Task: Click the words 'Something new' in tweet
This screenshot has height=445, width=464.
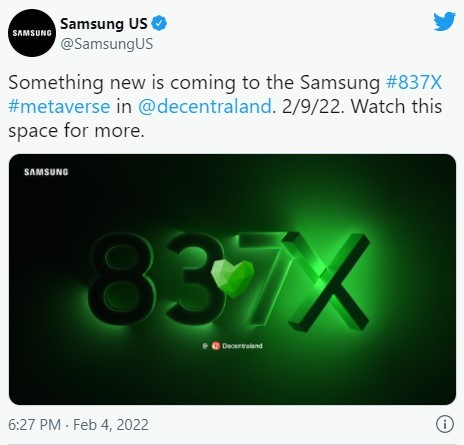Action: pos(77,83)
